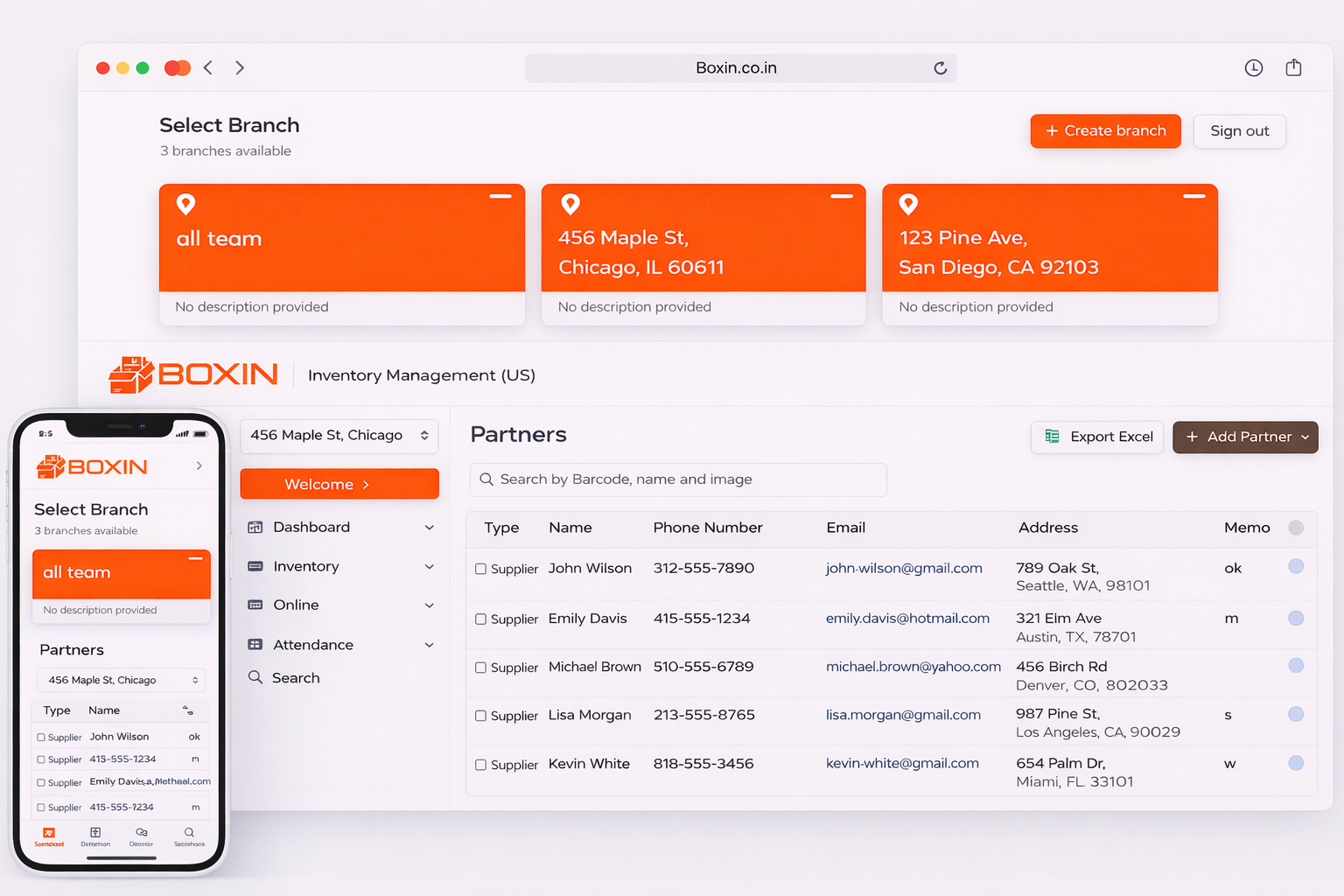Expand the Inventory menu chevron

(429, 567)
